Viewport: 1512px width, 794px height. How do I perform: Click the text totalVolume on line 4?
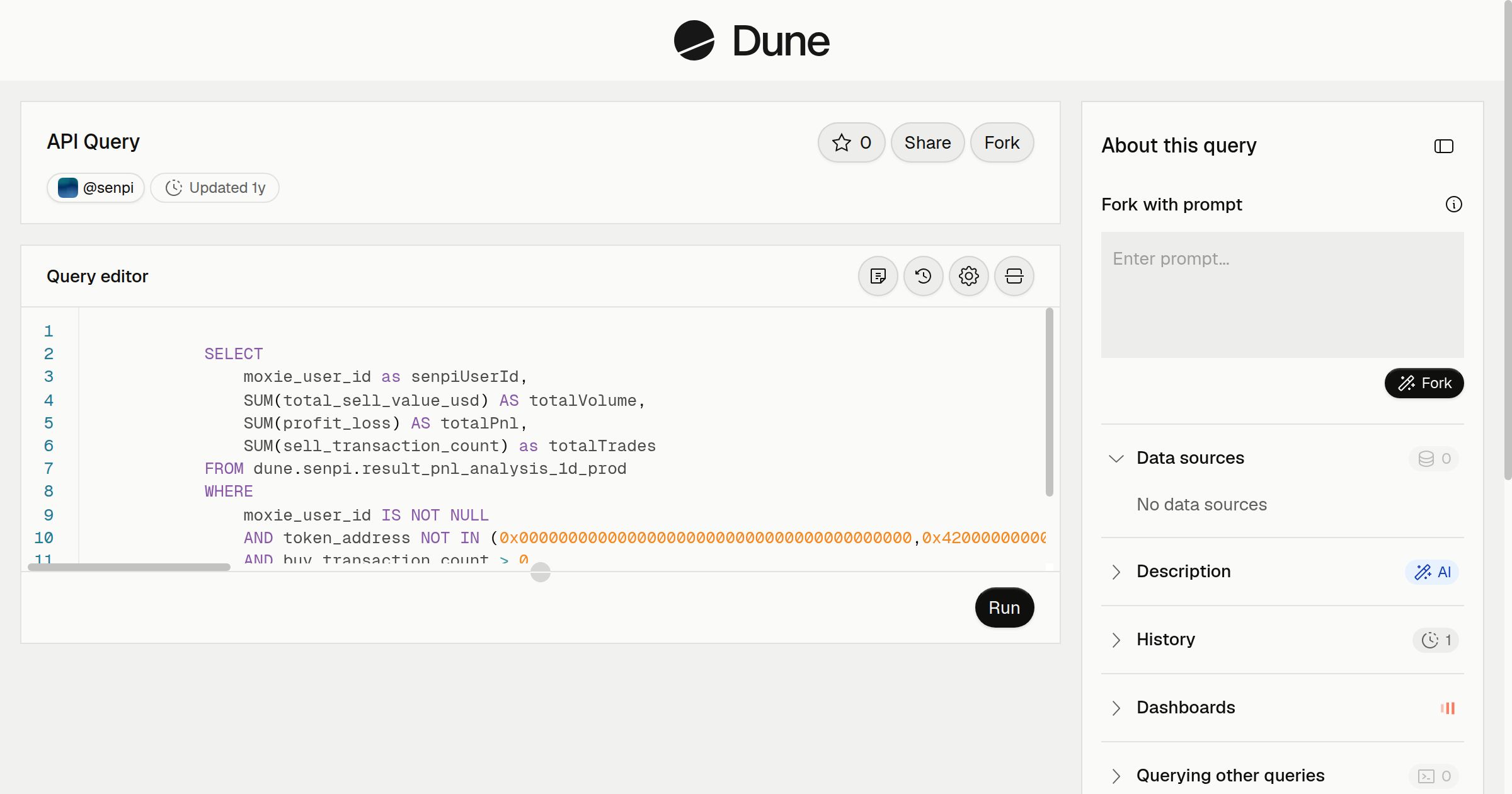click(582, 401)
